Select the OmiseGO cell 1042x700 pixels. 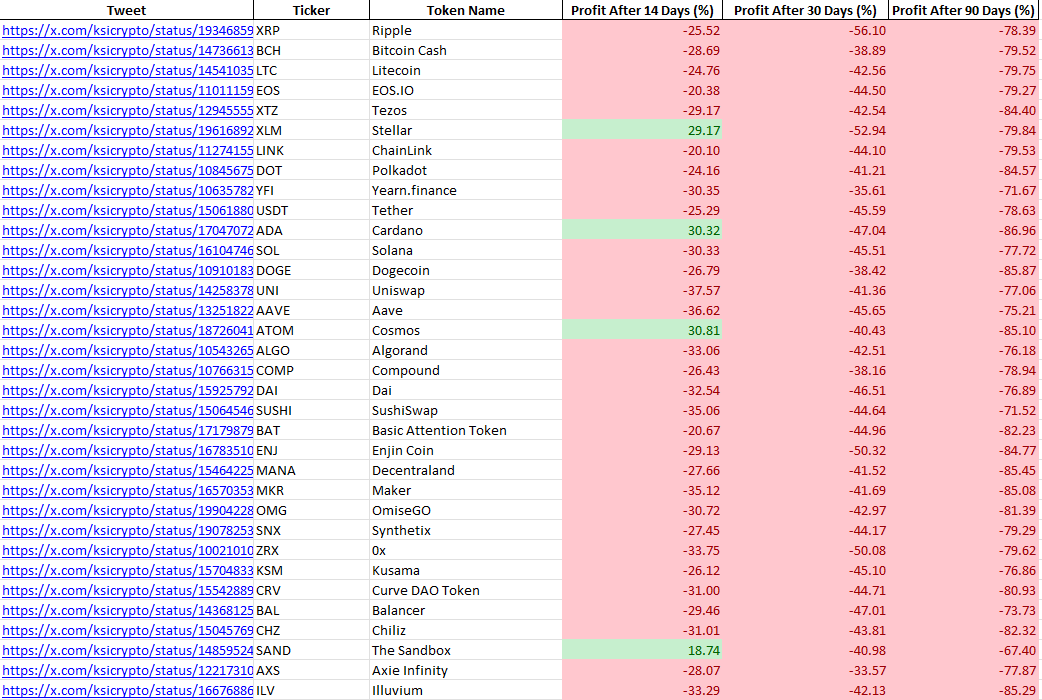pyautogui.click(x=465, y=511)
